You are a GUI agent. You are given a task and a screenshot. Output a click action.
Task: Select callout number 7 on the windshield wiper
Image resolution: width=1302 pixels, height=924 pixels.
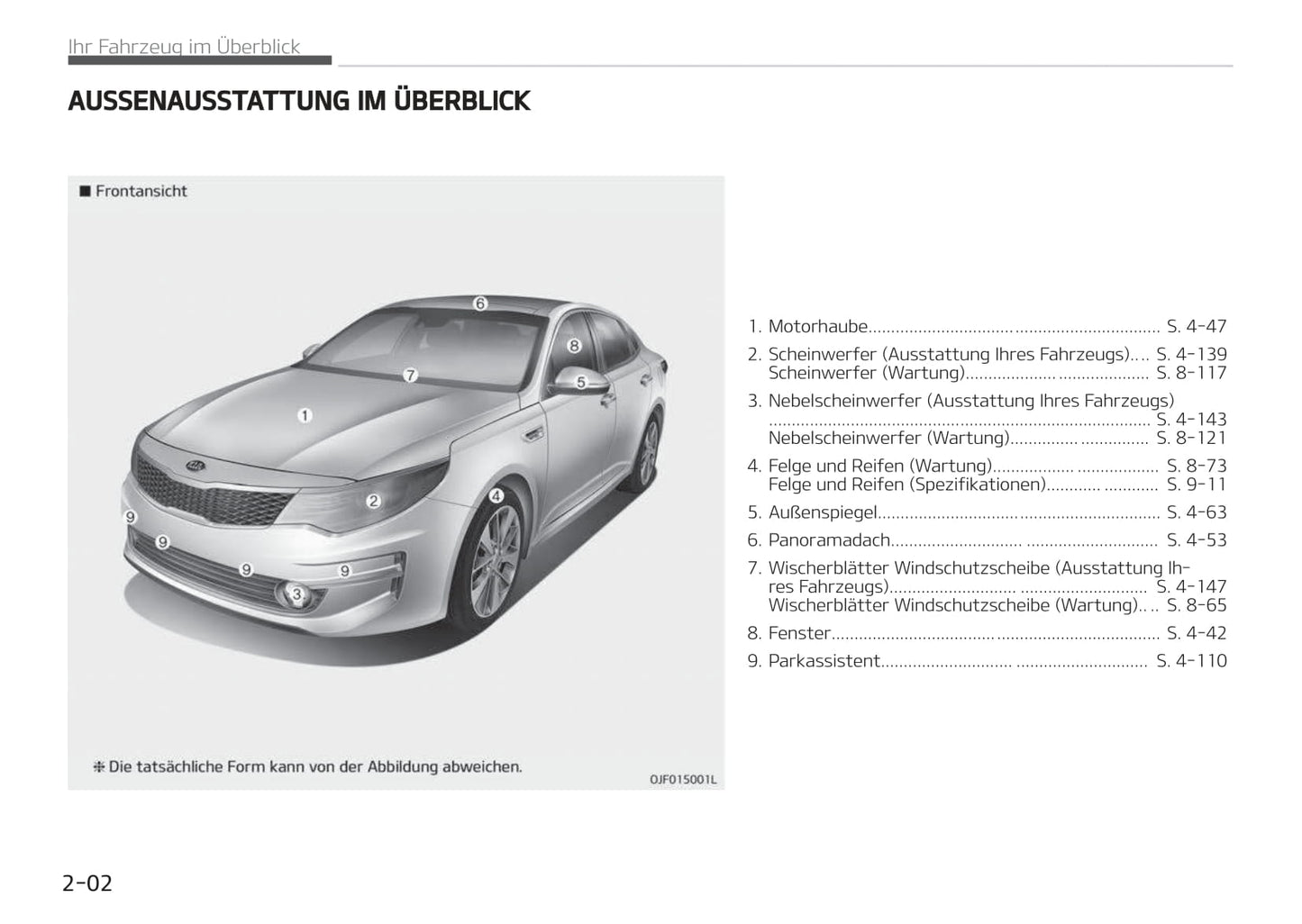click(410, 375)
